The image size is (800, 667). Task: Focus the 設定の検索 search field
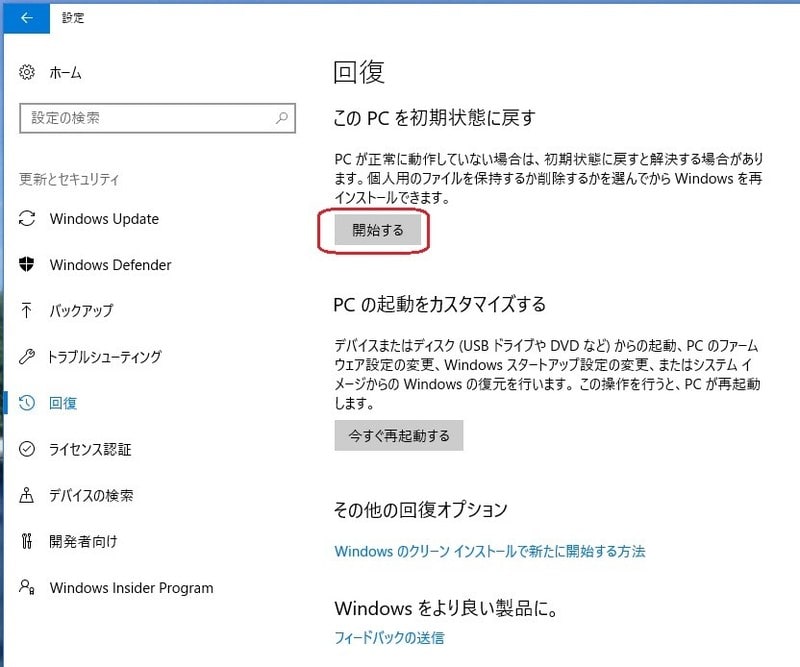157,118
